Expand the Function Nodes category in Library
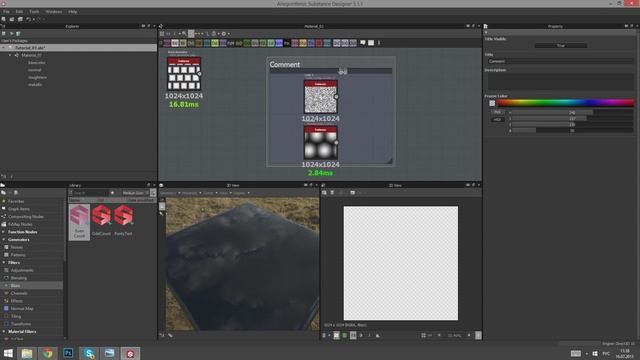Screen dimensions: 640x360 (x=4, y=232)
